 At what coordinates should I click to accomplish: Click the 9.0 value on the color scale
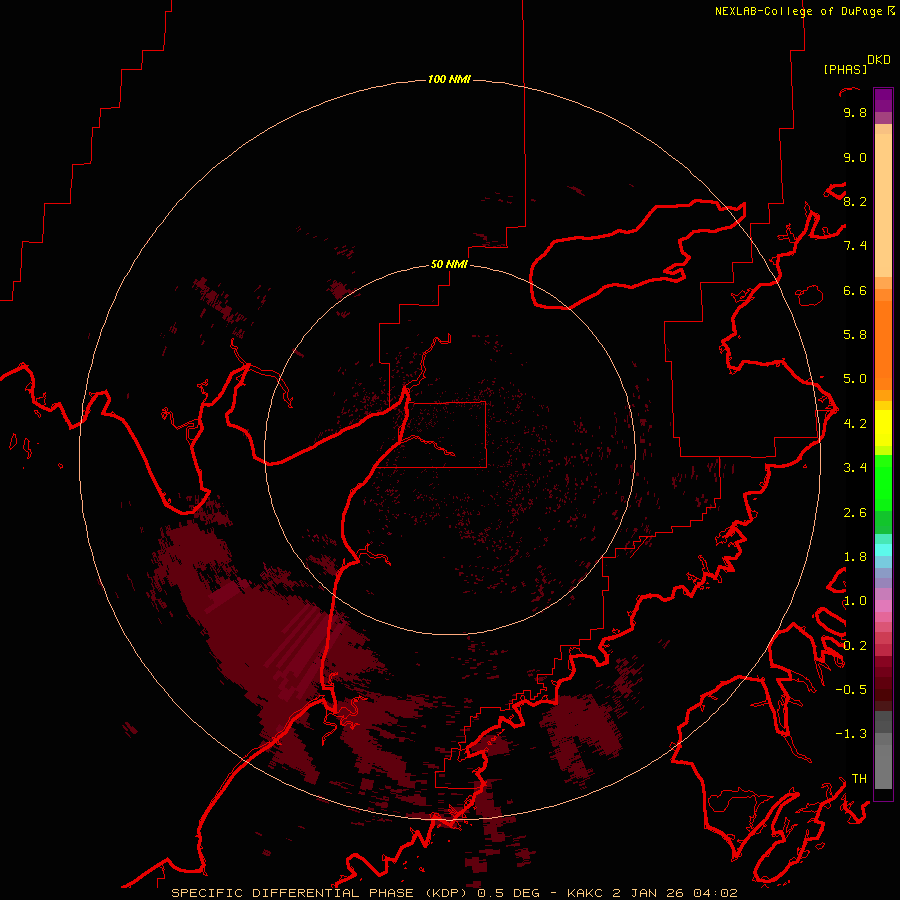[855, 157]
